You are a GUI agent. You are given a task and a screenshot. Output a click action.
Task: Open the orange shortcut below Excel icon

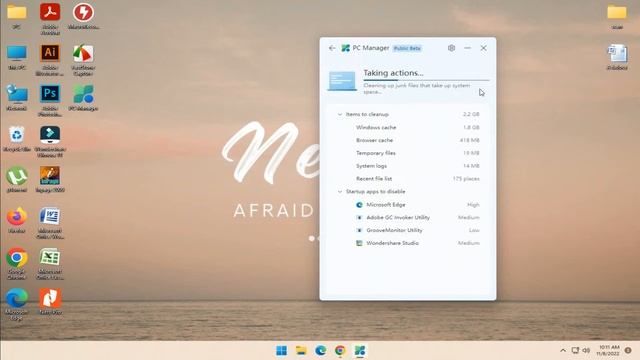(50, 302)
